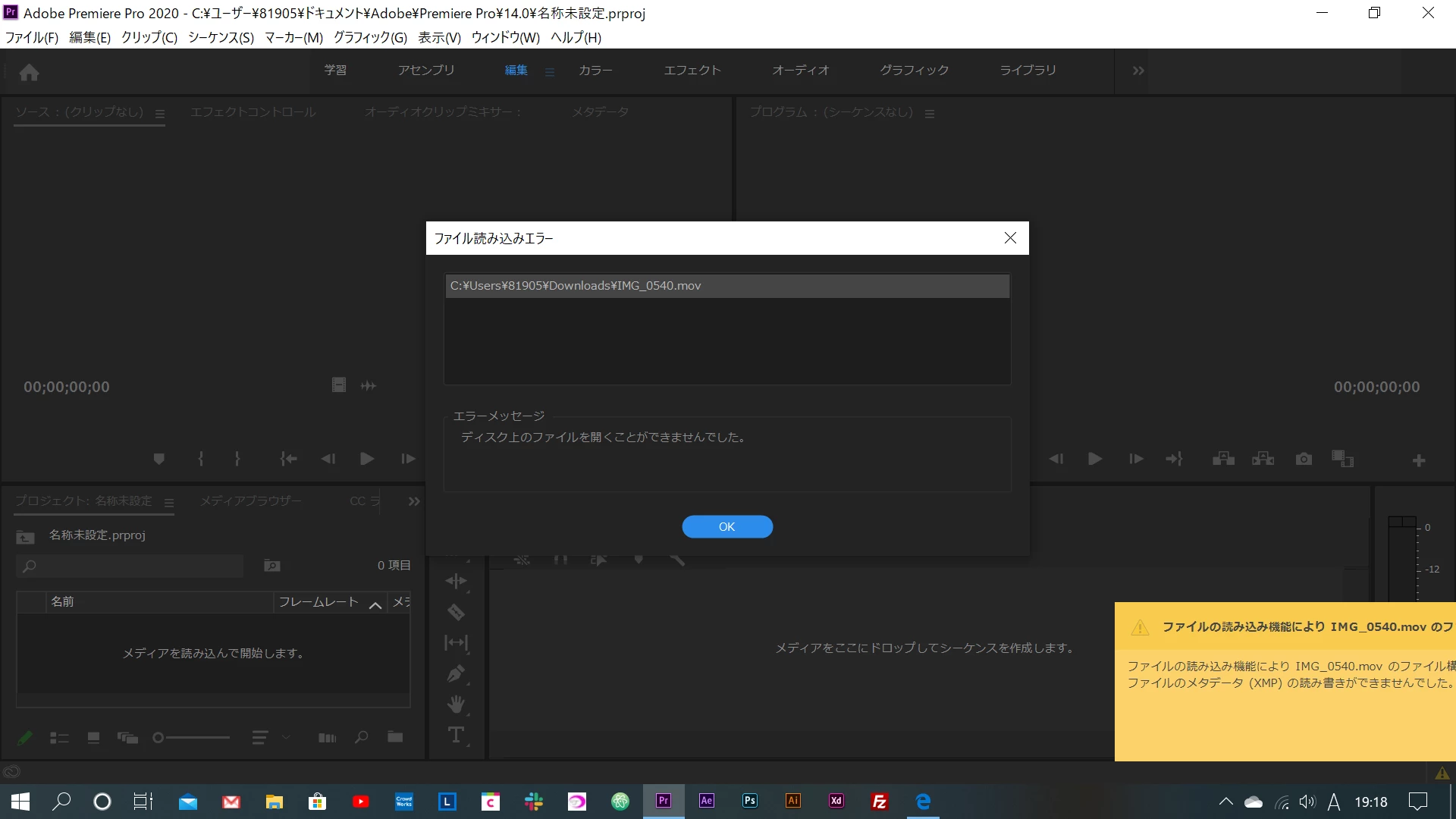
Task: Open メディアブラウザー panel tab
Action: pos(250,501)
